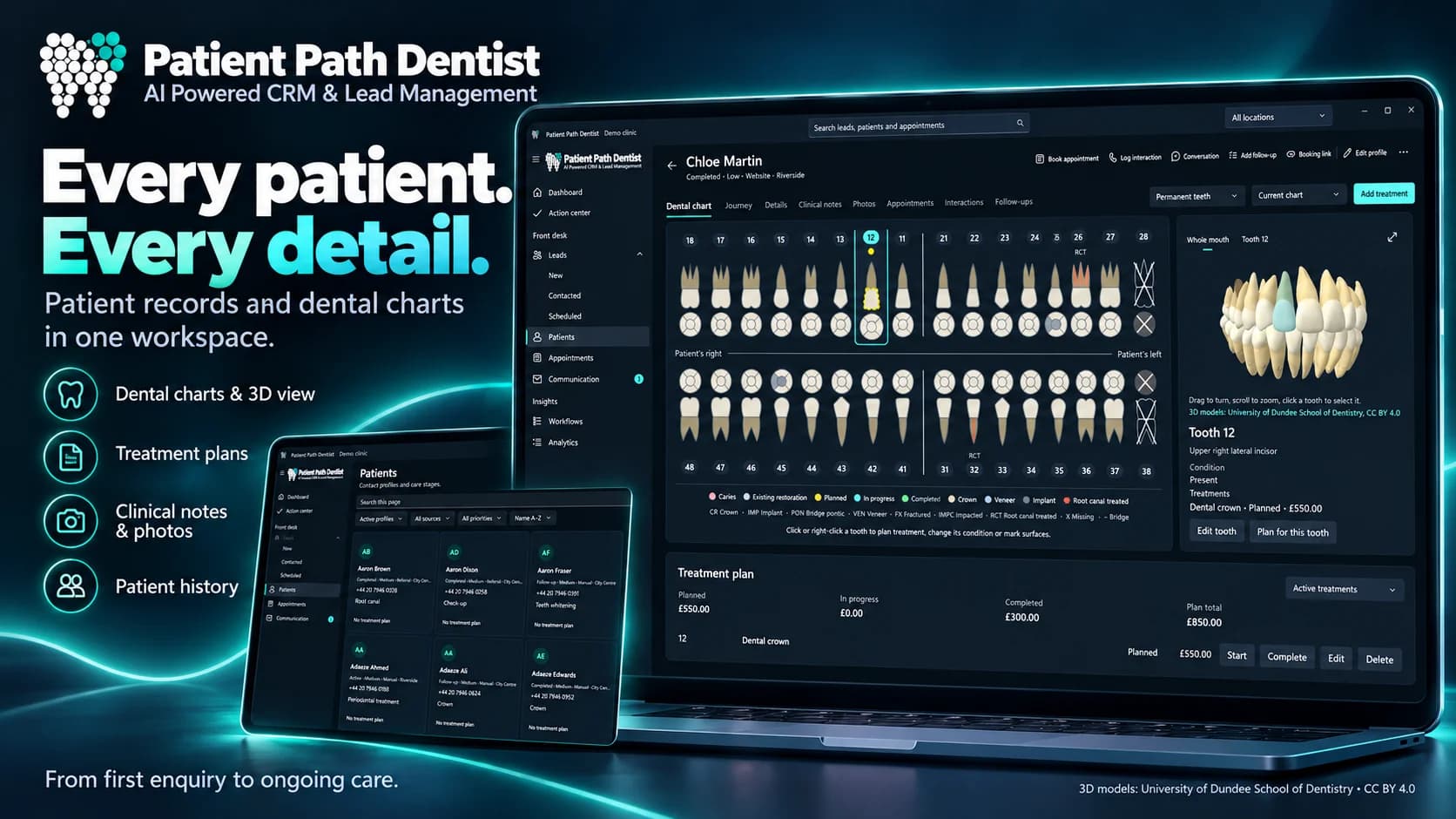The height and width of the screenshot is (819, 1456).
Task: Open the University of Dundee 3D models link
Action: 1294,413
